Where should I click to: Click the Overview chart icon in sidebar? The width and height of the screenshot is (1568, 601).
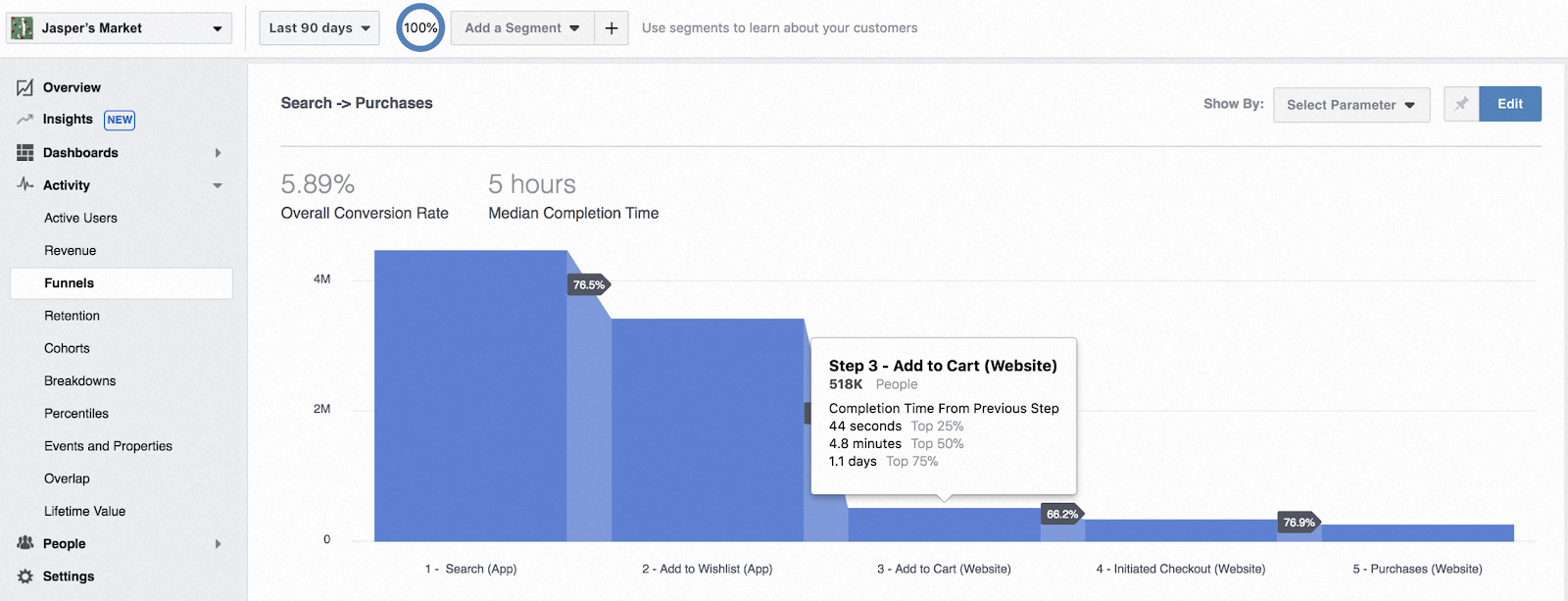(25, 88)
